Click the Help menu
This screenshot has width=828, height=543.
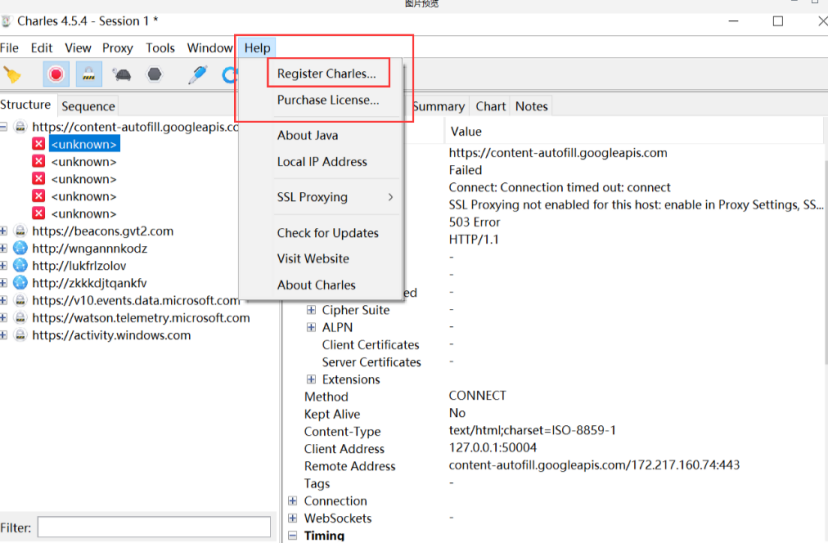click(257, 48)
